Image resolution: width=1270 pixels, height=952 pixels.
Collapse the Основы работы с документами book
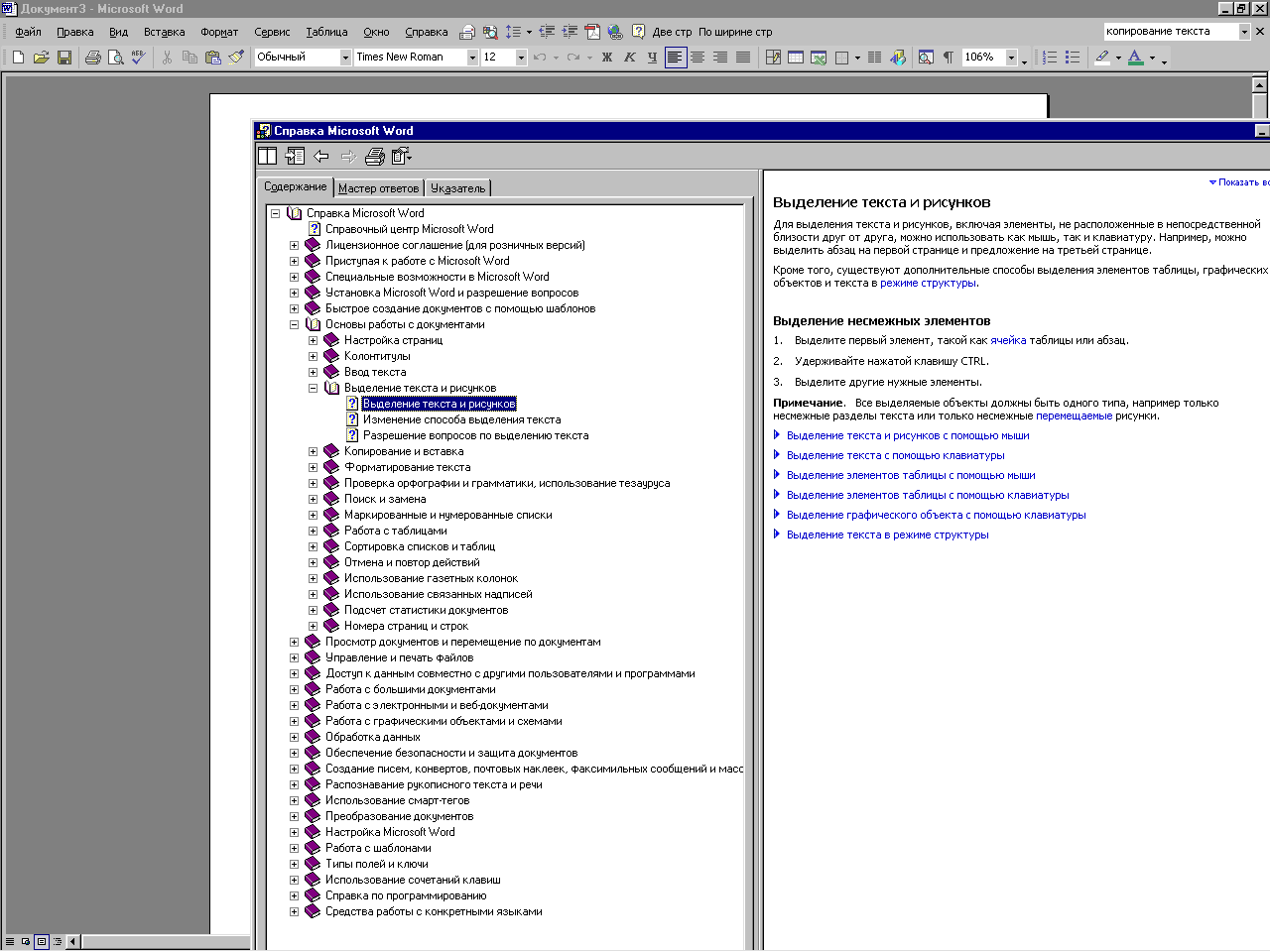pos(294,324)
